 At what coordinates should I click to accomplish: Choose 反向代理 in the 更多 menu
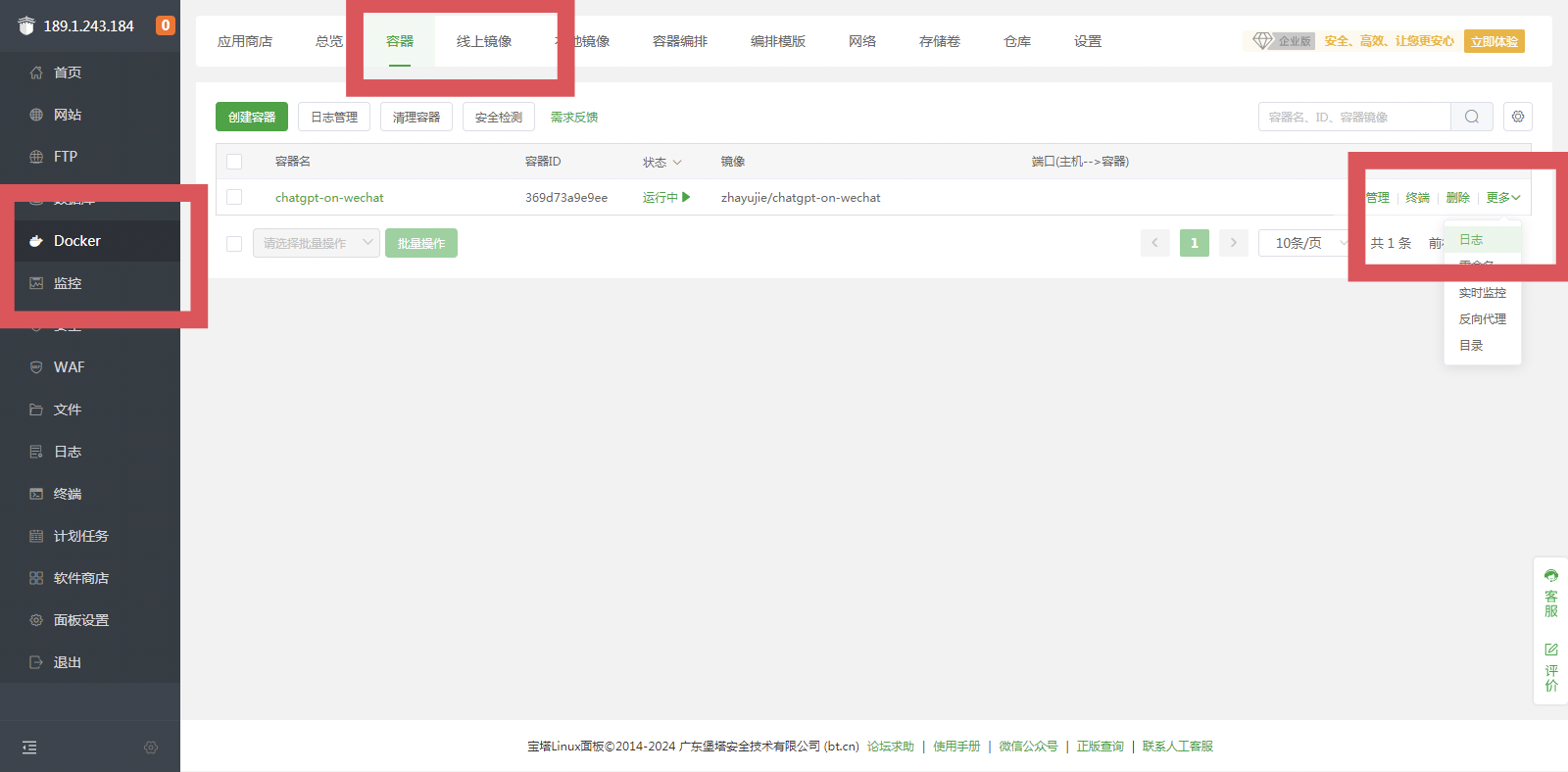pyautogui.click(x=1482, y=319)
